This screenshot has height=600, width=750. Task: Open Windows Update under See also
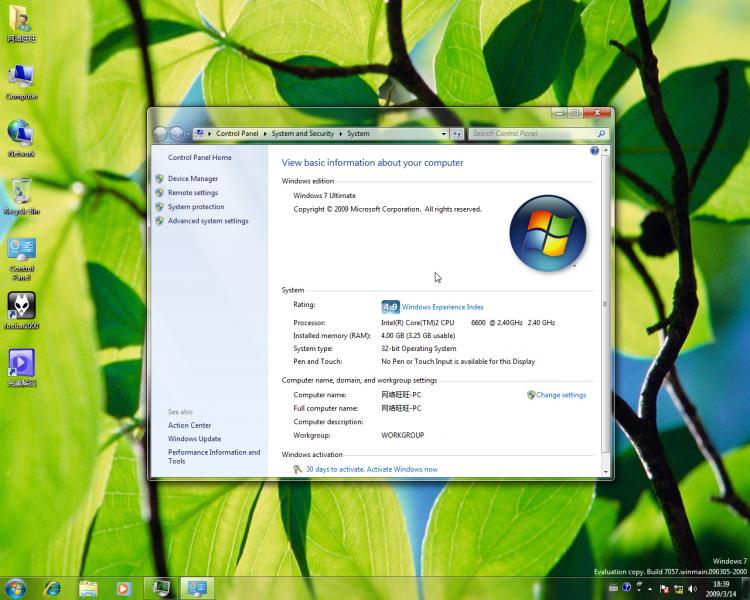point(194,438)
